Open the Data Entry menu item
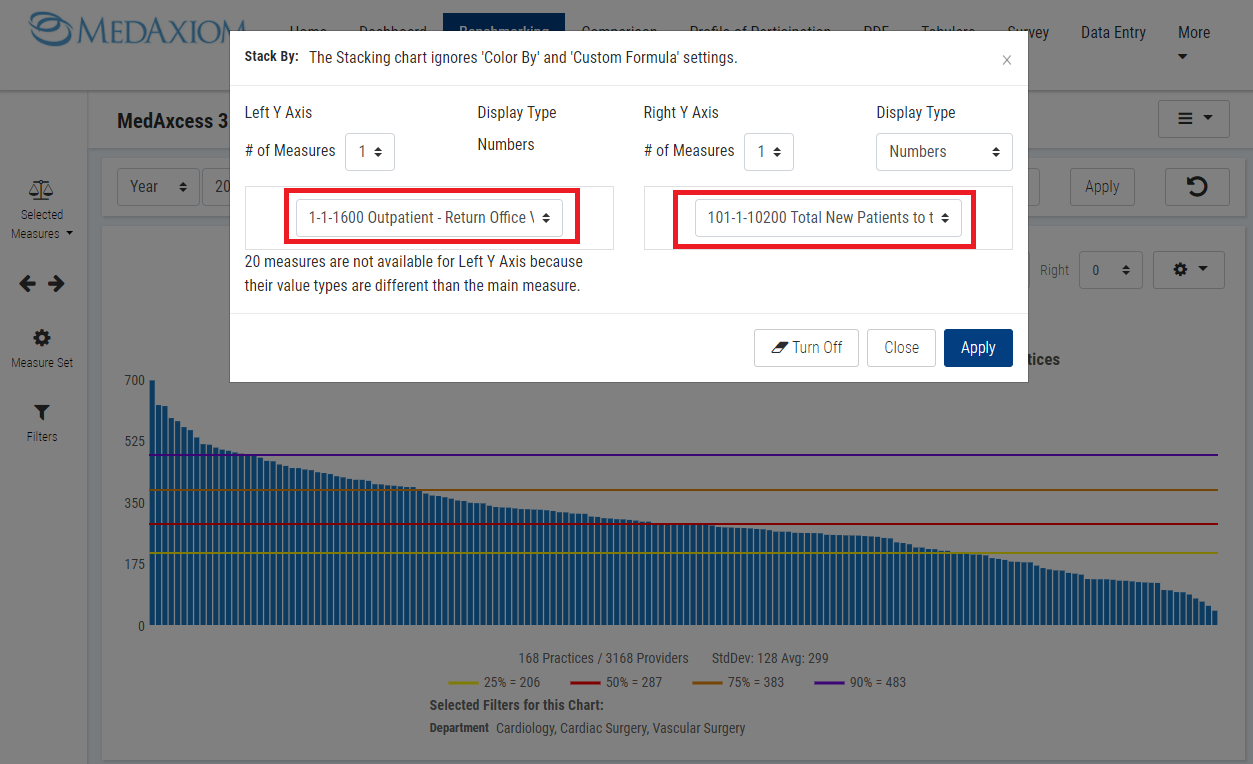 pos(1113,33)
